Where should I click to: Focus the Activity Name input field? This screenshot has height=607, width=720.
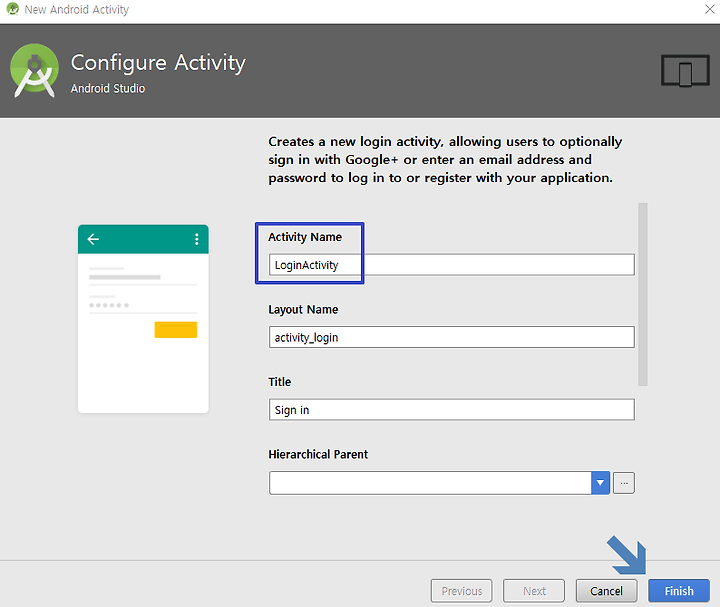point(451,265)
